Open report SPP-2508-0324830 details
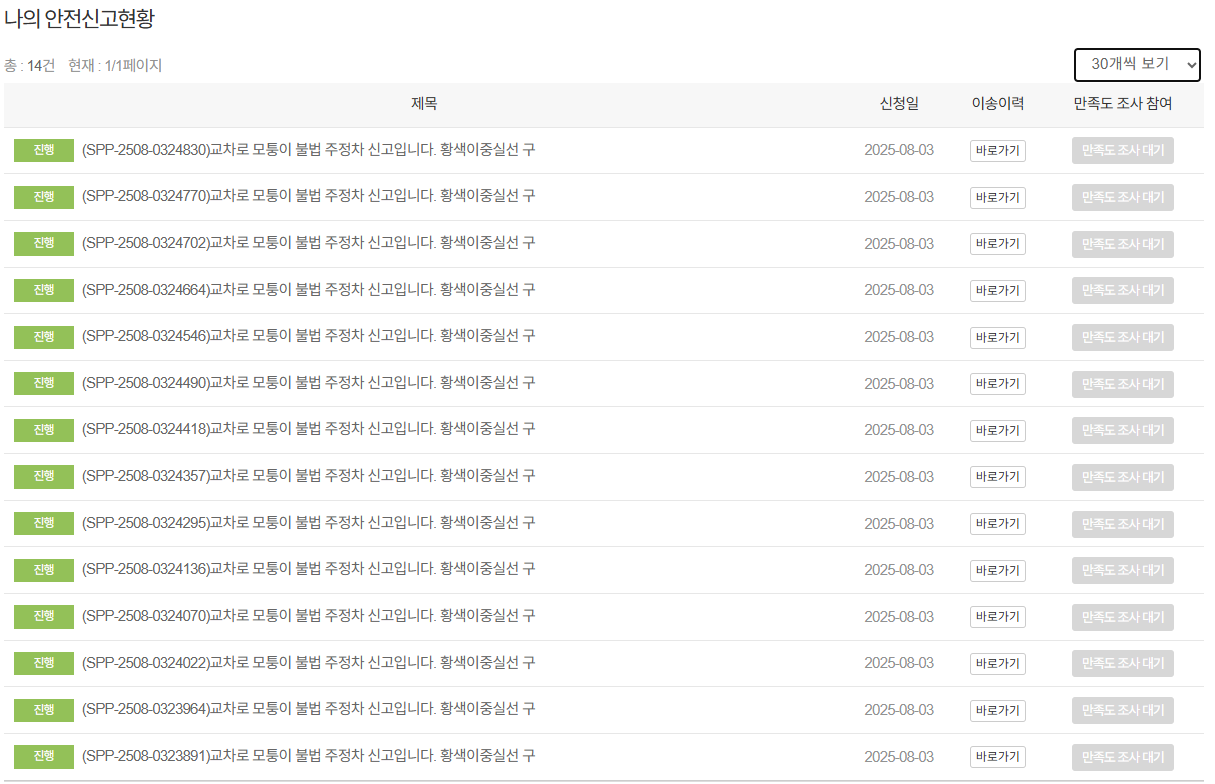 click(307, 150)
